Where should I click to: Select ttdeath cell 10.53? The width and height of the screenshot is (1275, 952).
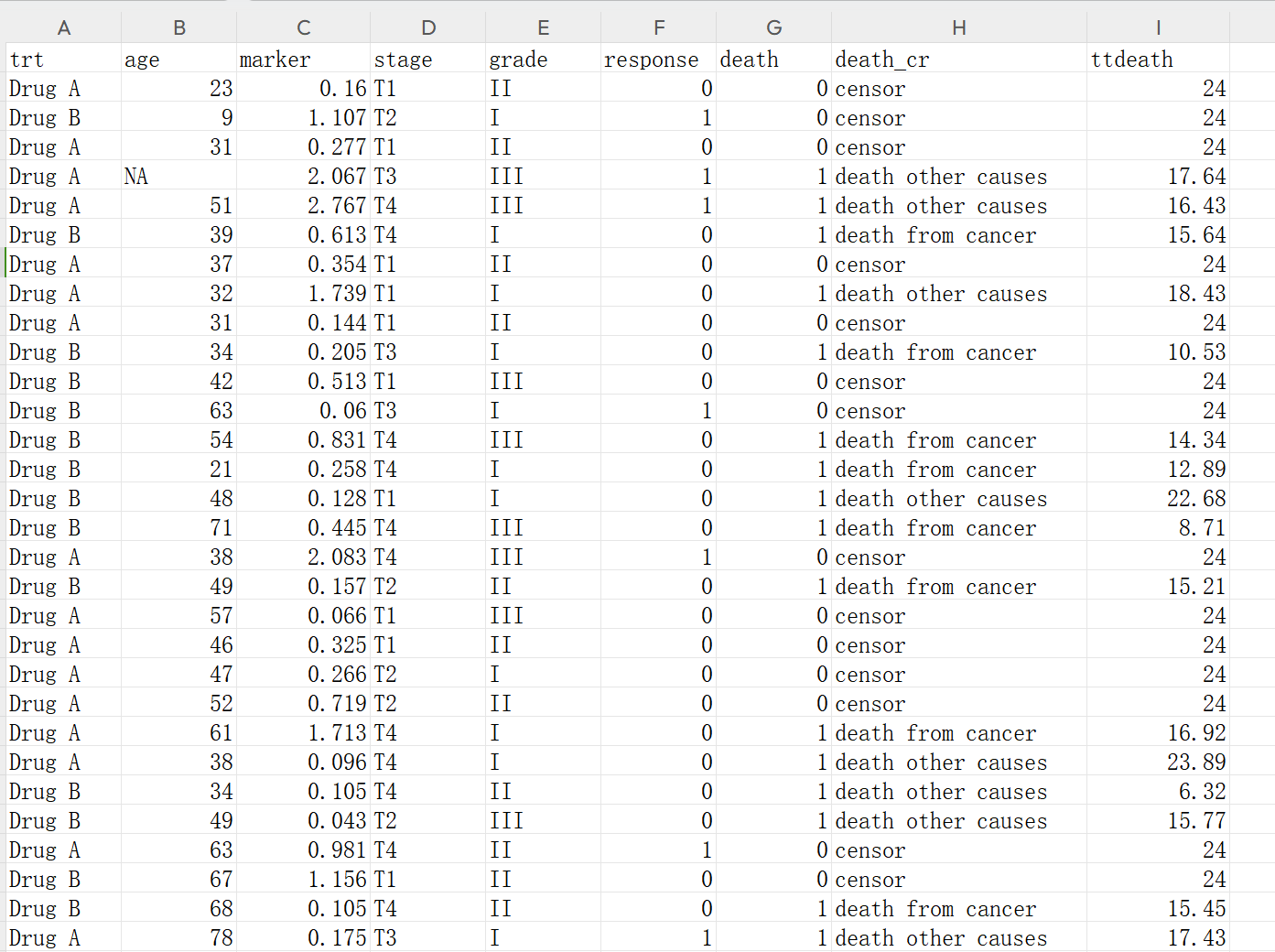[1158, 352]
